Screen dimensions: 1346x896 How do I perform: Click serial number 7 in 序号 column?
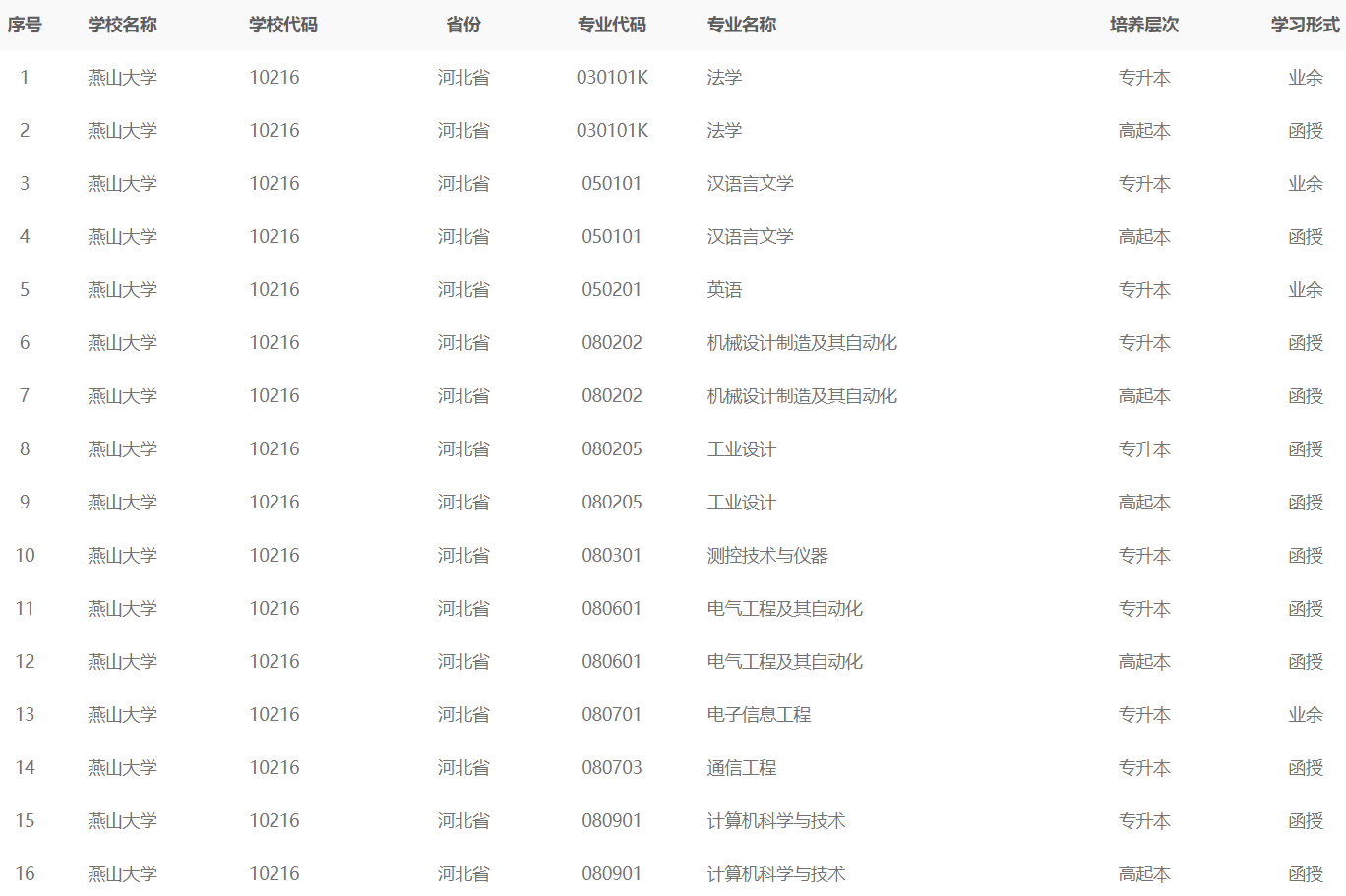pyautogui.click(x=25, y=396)
